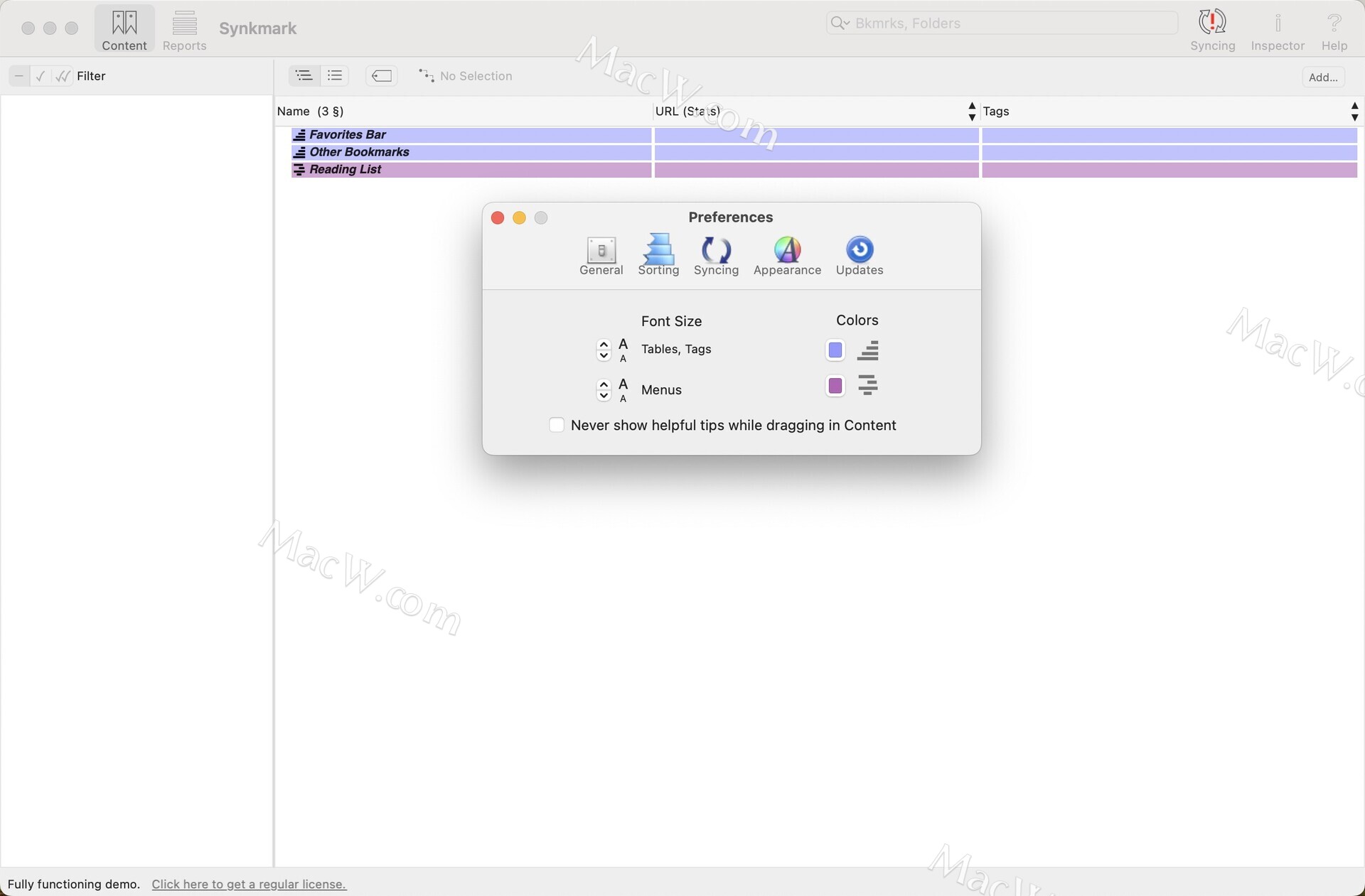
Task: Click the Syncing status icon in toolbar
Action: pyautogui.click(x=1213, y=30)
